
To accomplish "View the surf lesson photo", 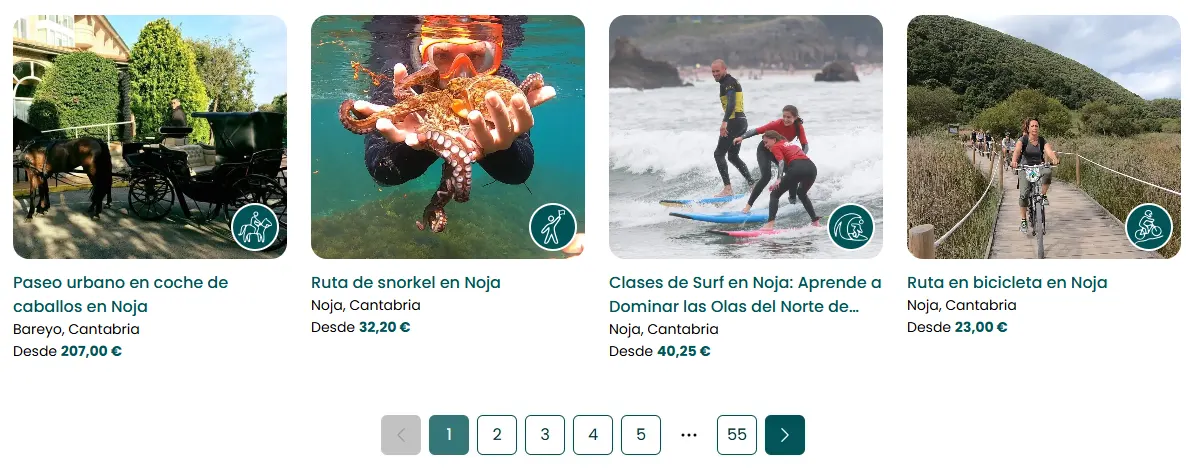I will point(745,137).
